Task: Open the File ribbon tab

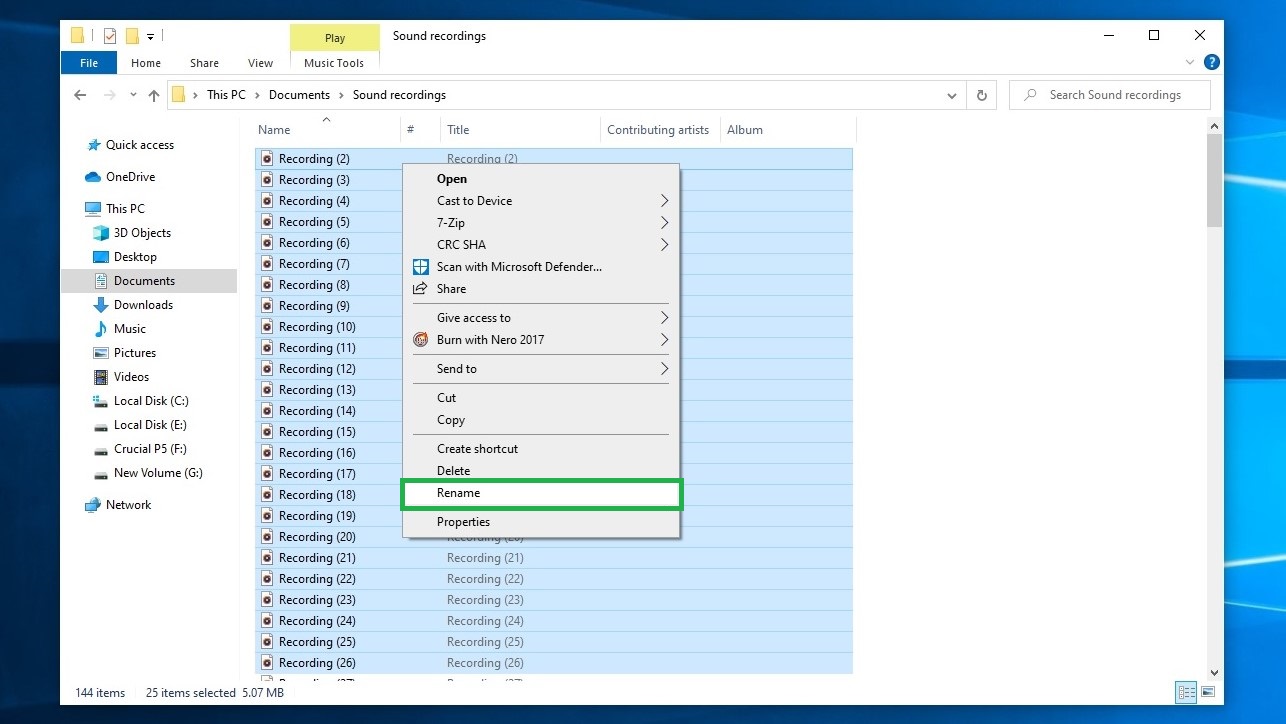Action: pyautogui.click(x=89, y=63)
